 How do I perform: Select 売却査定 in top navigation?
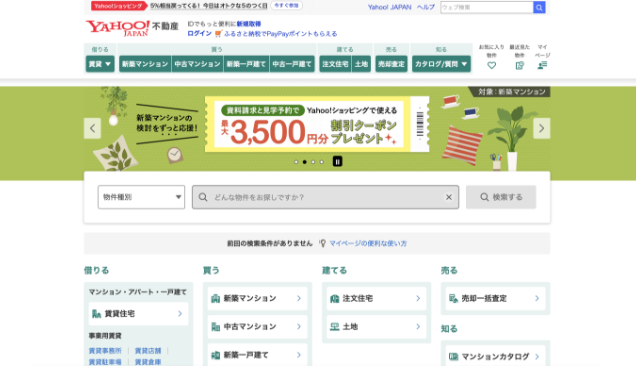pos(391,64)
